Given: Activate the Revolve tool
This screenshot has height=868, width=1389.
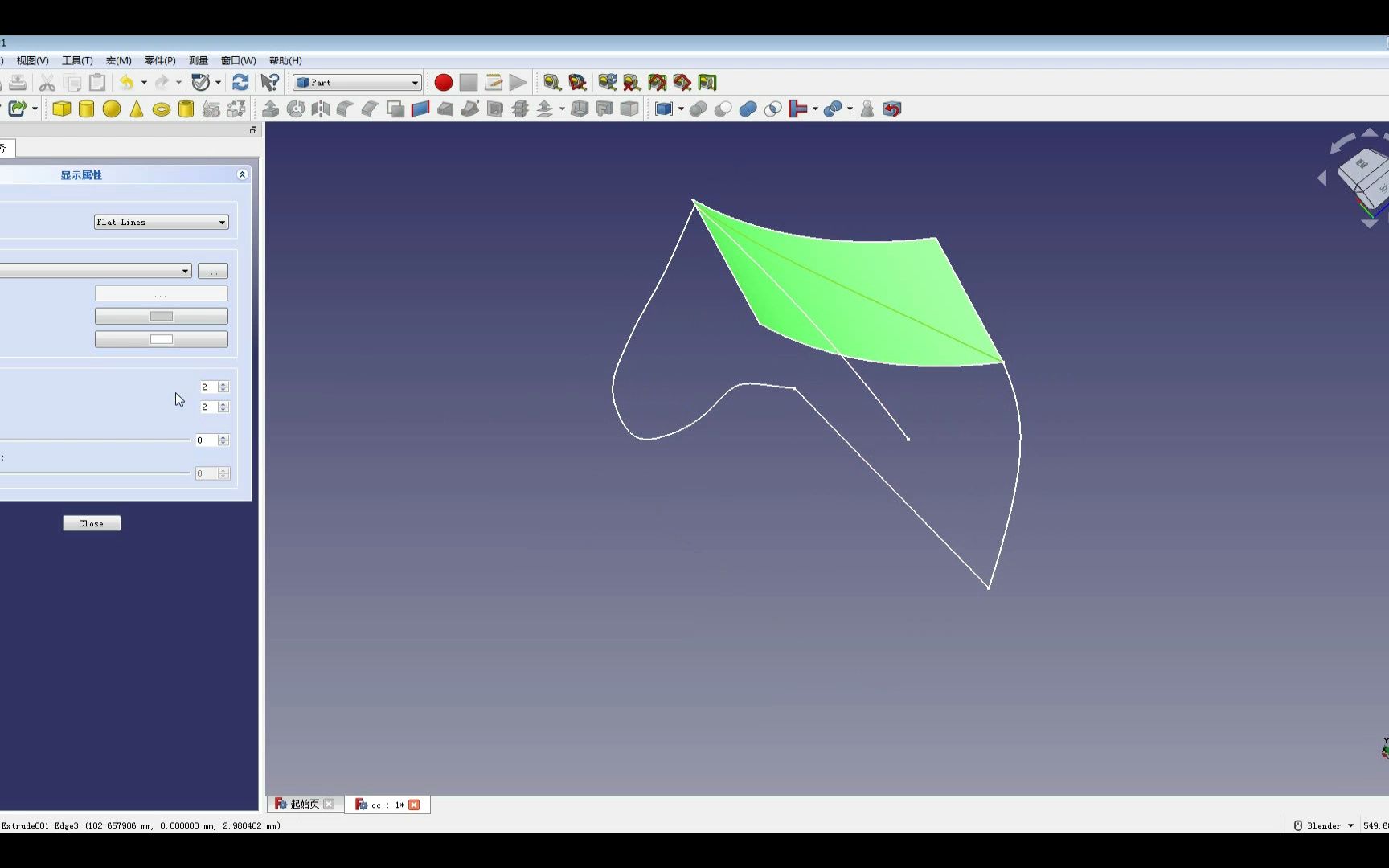Looking at the screenshot, I should click(x=296, y=108).
